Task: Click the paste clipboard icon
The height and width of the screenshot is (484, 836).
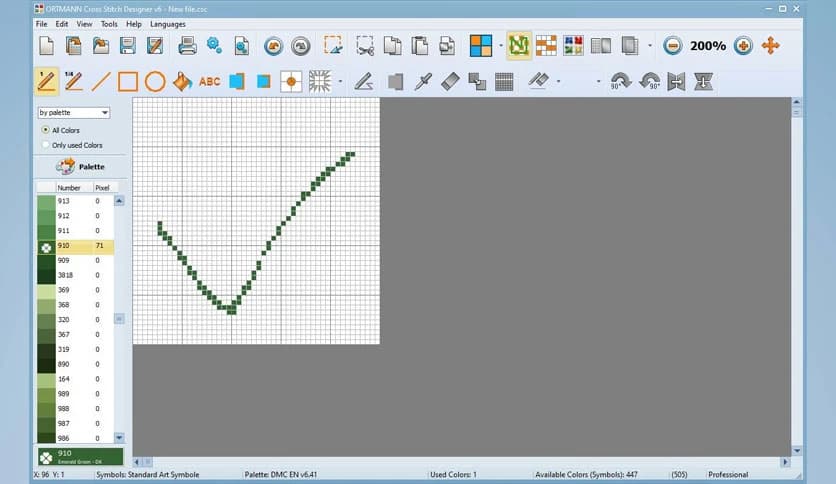Action: click(x=420, y=46)
